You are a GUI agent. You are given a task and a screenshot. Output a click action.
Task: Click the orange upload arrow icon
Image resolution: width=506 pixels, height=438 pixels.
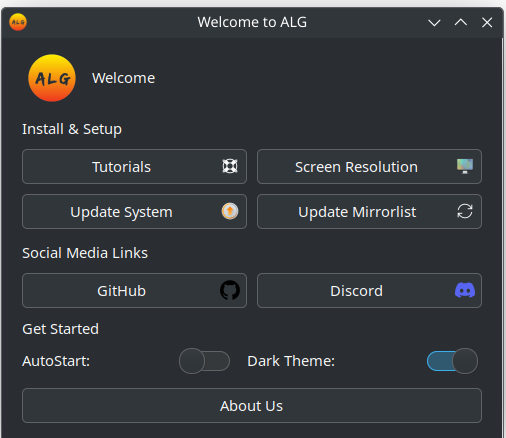pyautogui.click(x=230, y=211)
